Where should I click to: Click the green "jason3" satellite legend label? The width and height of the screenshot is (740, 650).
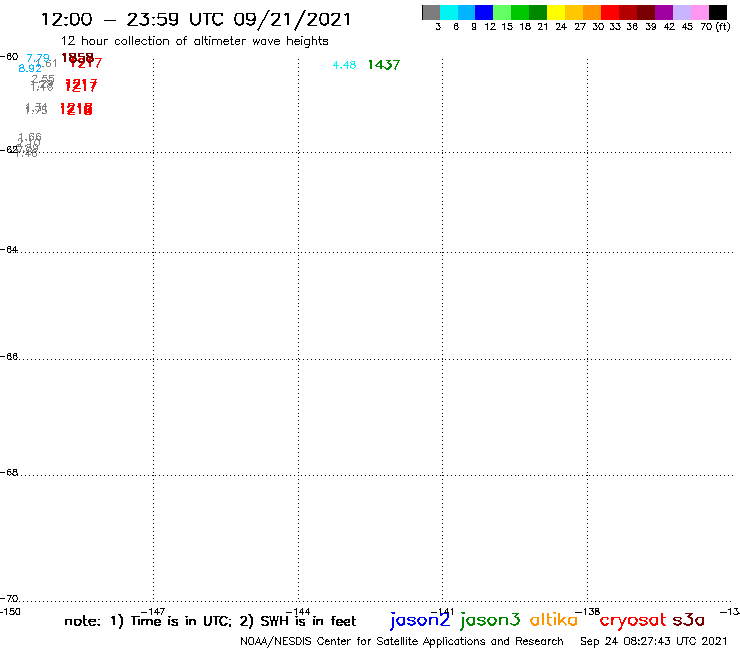[490, 620]
